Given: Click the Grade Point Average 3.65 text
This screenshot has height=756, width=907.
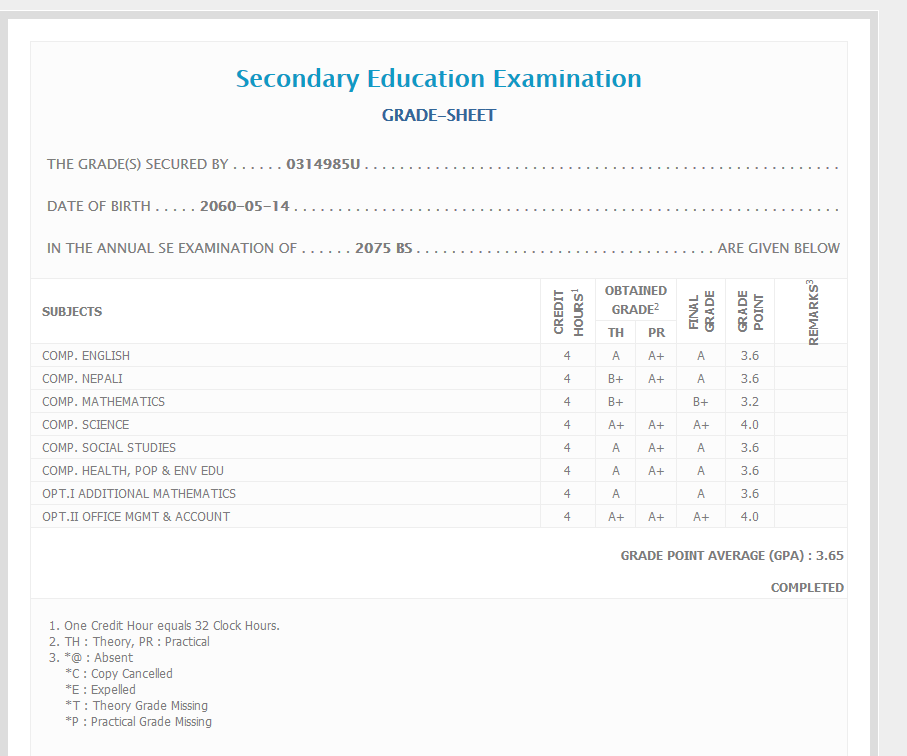Looking at the screenshot, I should [731, 555].
